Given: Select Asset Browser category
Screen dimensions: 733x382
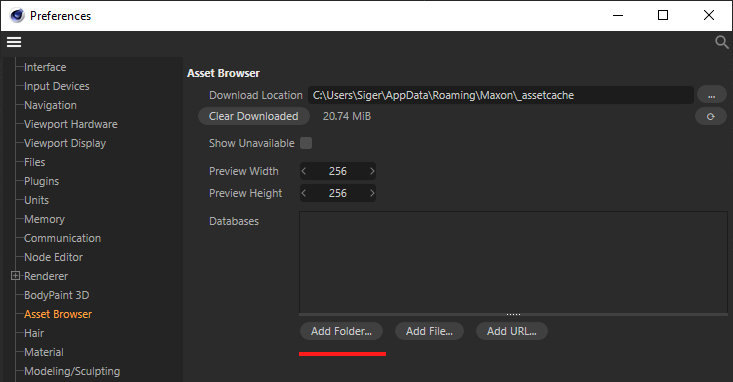Looking at the screenshot, I should point(58,314).
